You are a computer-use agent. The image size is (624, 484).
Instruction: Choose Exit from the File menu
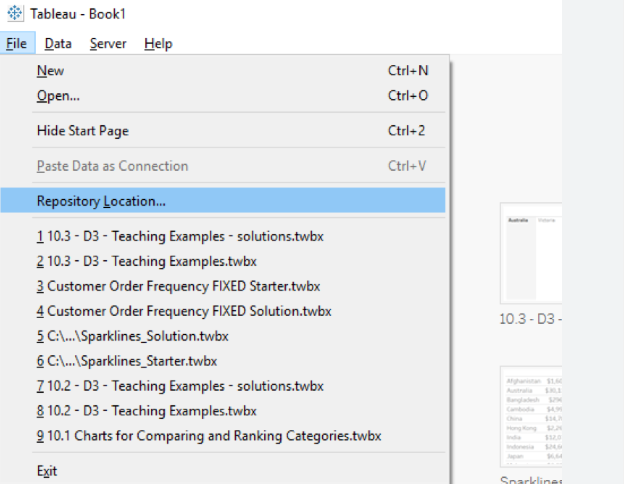coord(223,471)
